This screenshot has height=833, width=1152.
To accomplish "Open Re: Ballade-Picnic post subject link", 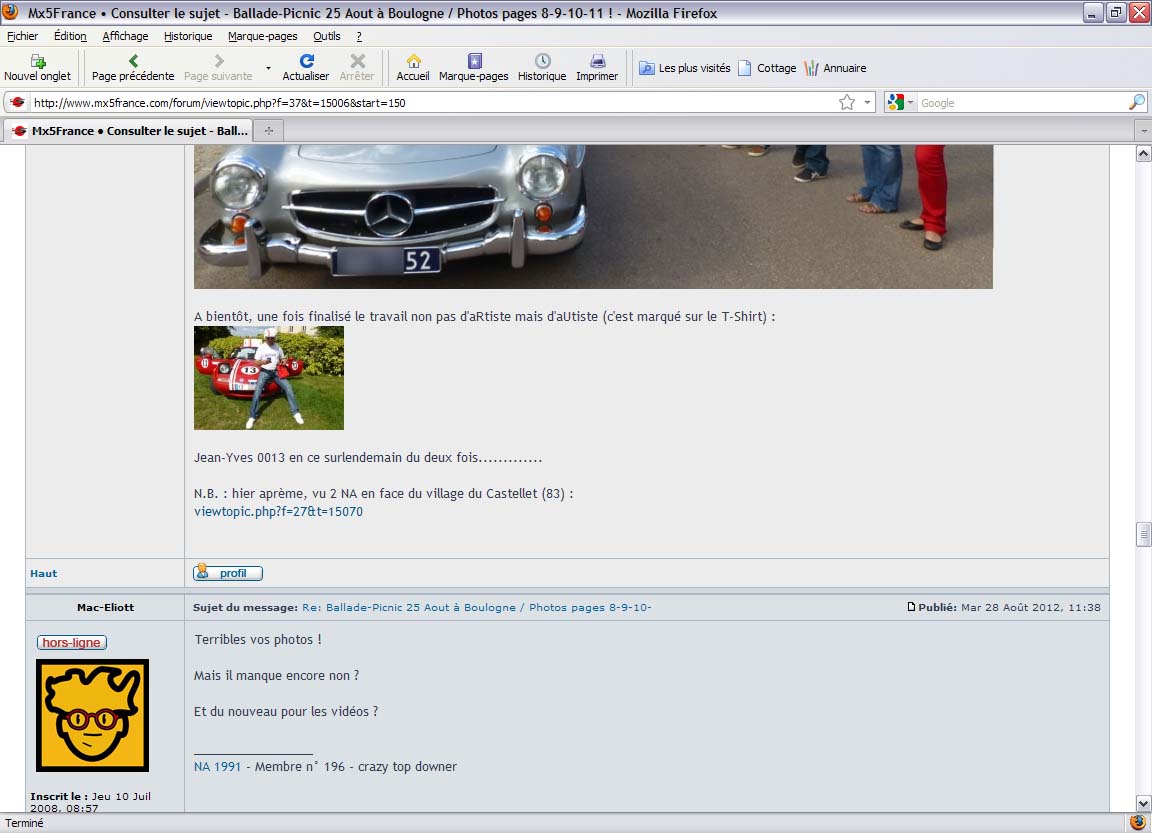I will pos(477,607).
